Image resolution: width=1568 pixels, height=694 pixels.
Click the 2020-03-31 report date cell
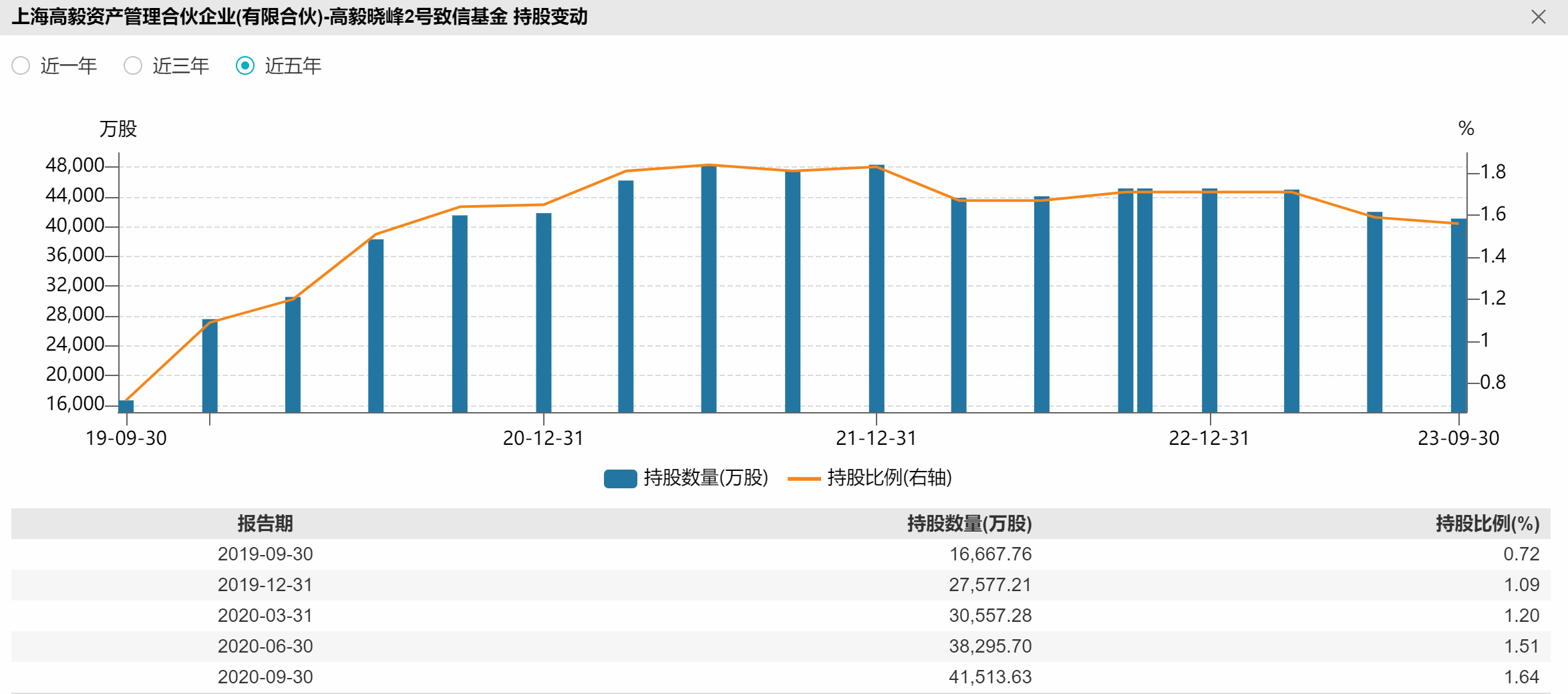[x=265, y=616]
